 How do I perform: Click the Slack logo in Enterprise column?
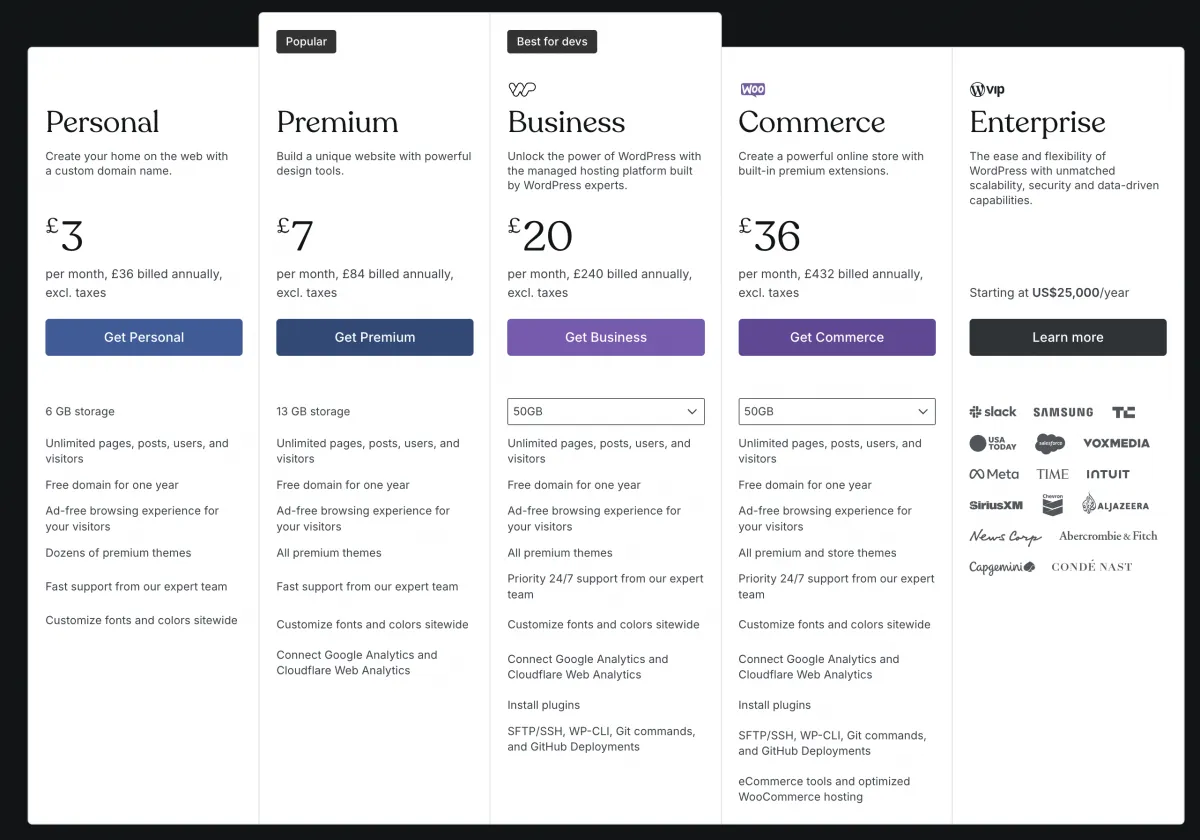click(992, 411)
